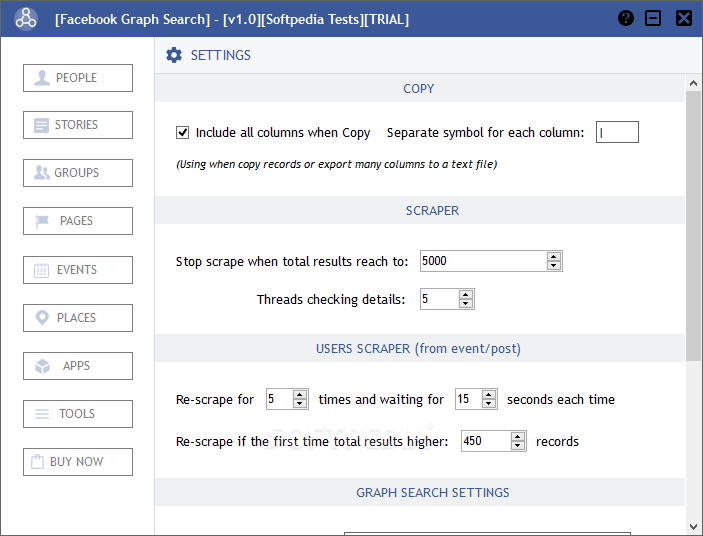Click the GRAPH SEARCH SETTINGS header
This screenshot has height=536, width=703.
coord(420,492)
